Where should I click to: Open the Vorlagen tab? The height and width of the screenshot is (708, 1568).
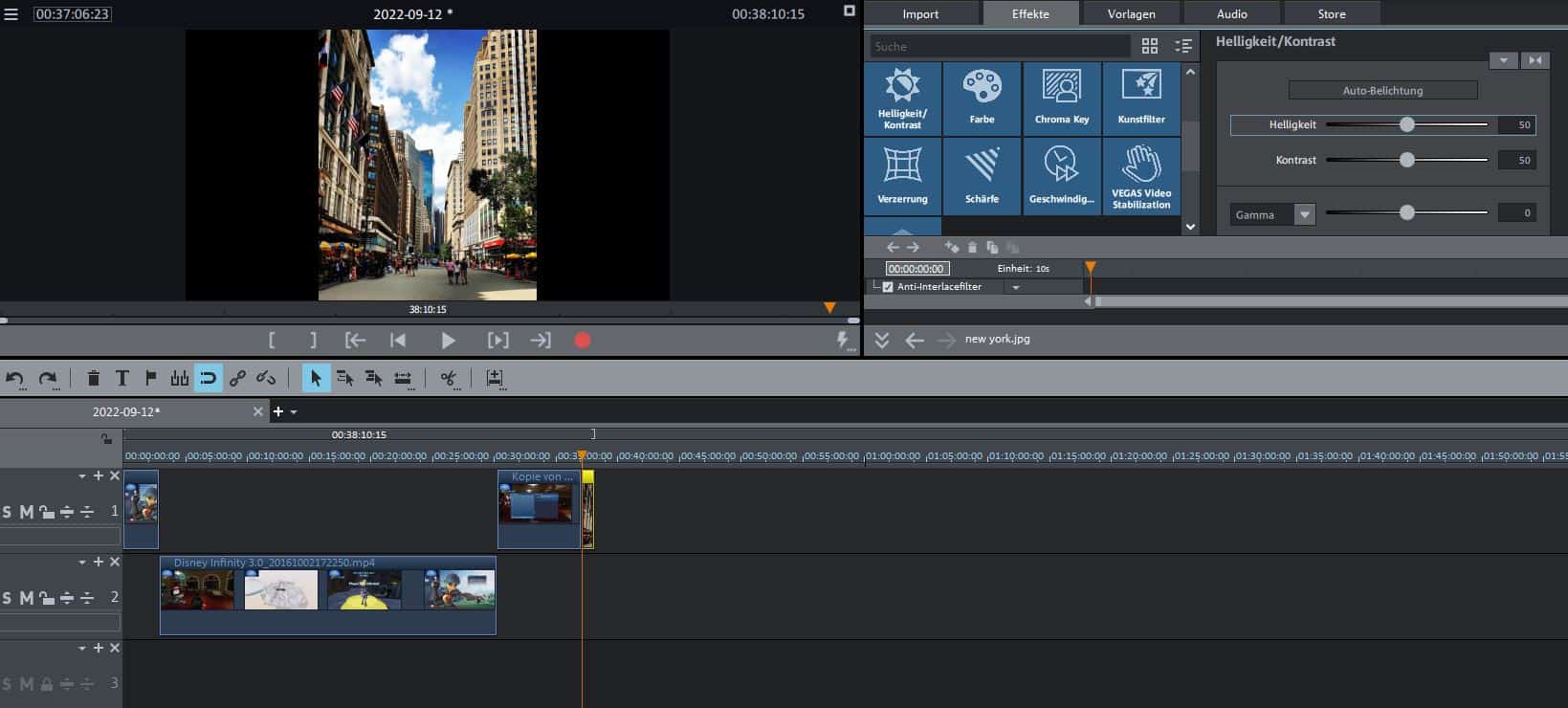coord(1131,13)
